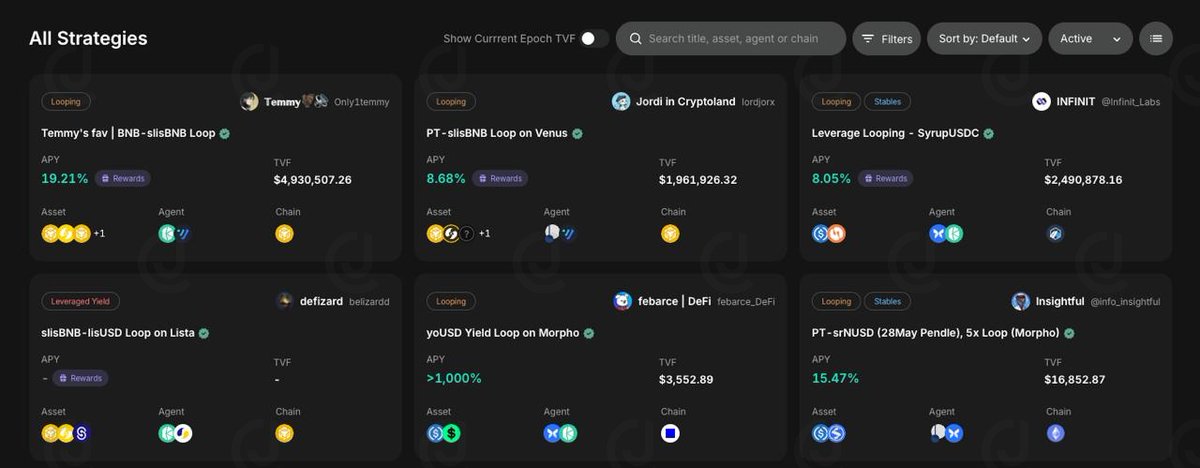Click Stables tag on PT-srNUSD card
The image size is (1200, 468).
click(x=887, y=301)
